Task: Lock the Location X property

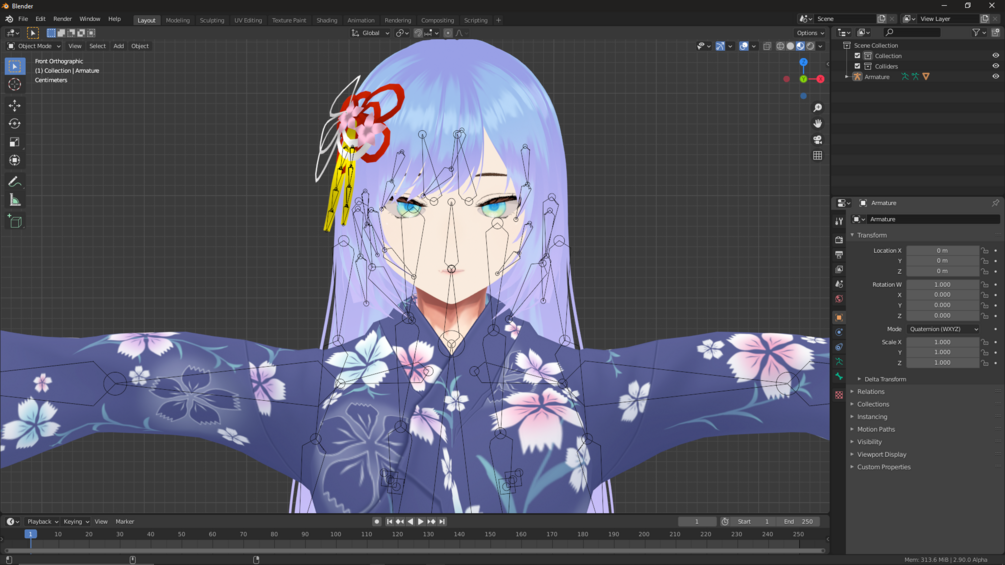Action: (984, 250)
